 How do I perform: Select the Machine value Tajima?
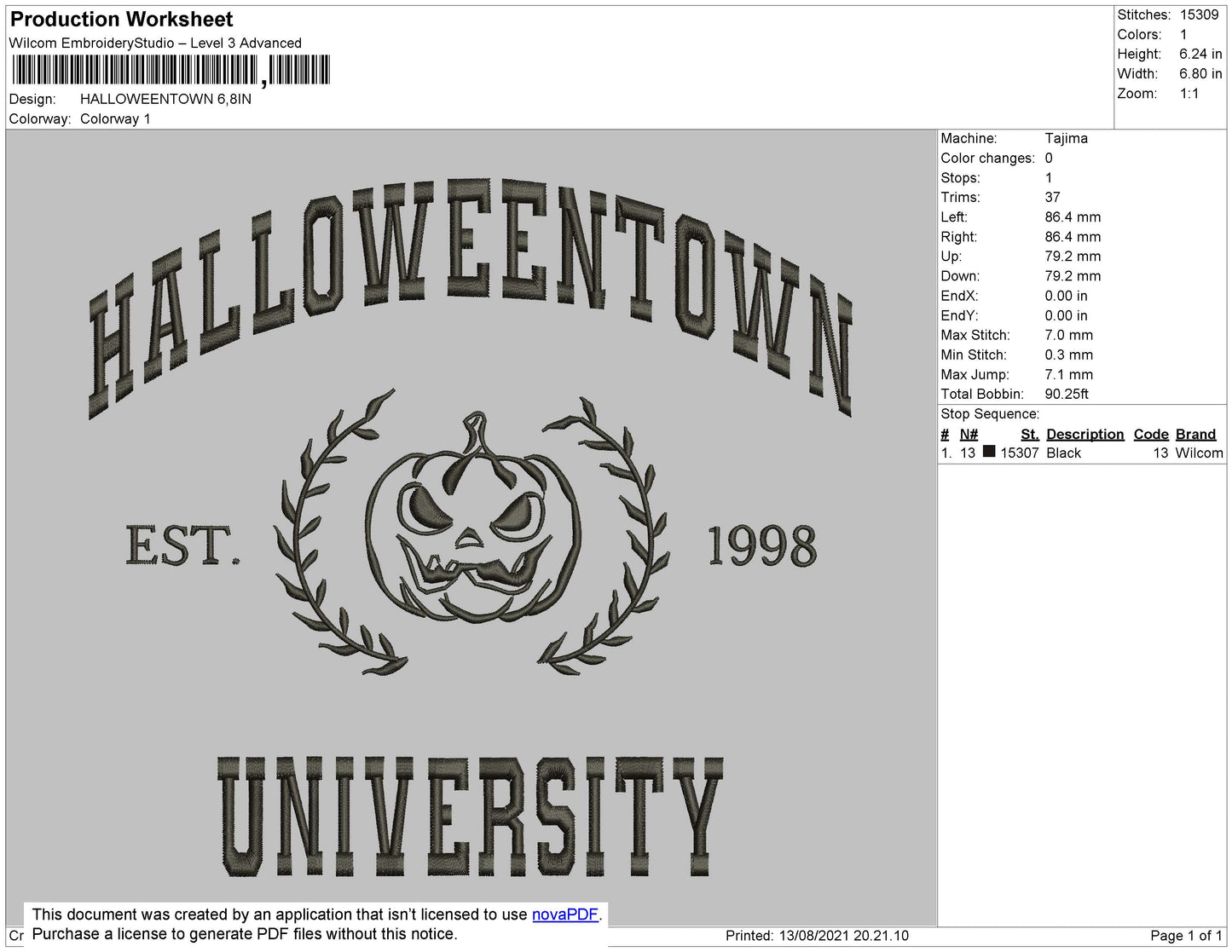pos(1066,138)
